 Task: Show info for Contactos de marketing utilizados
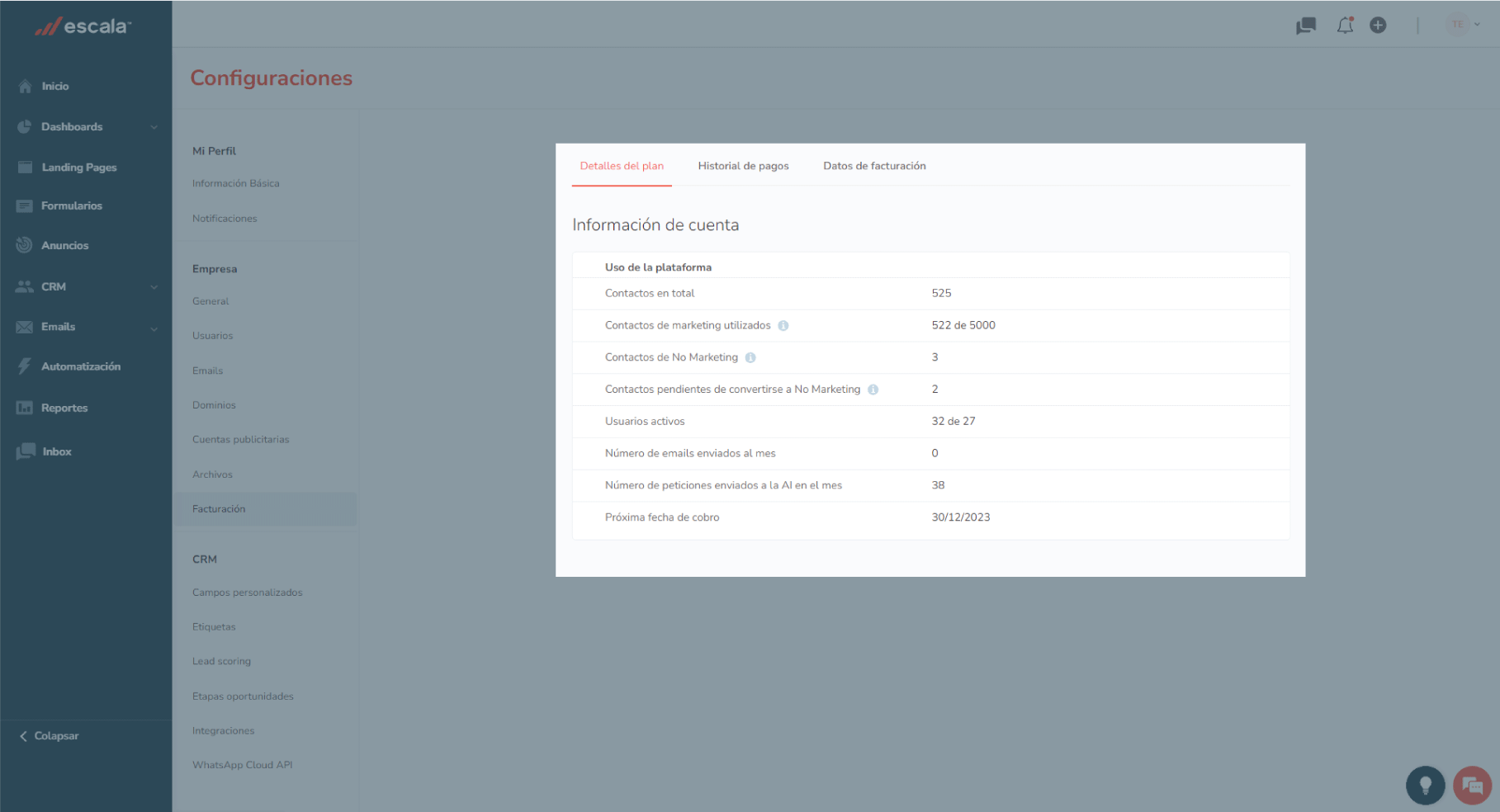(783, 326)
